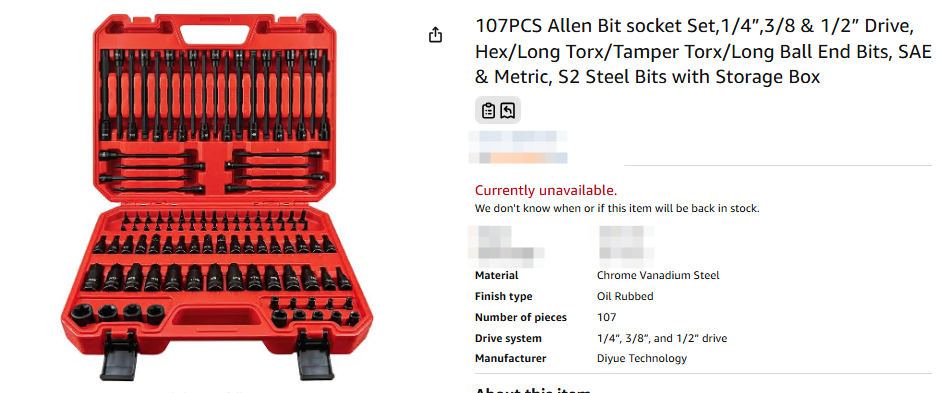Click the 'Manufacturer' spec label
This screenshot has height=393, width=944.
pos(511,359)
